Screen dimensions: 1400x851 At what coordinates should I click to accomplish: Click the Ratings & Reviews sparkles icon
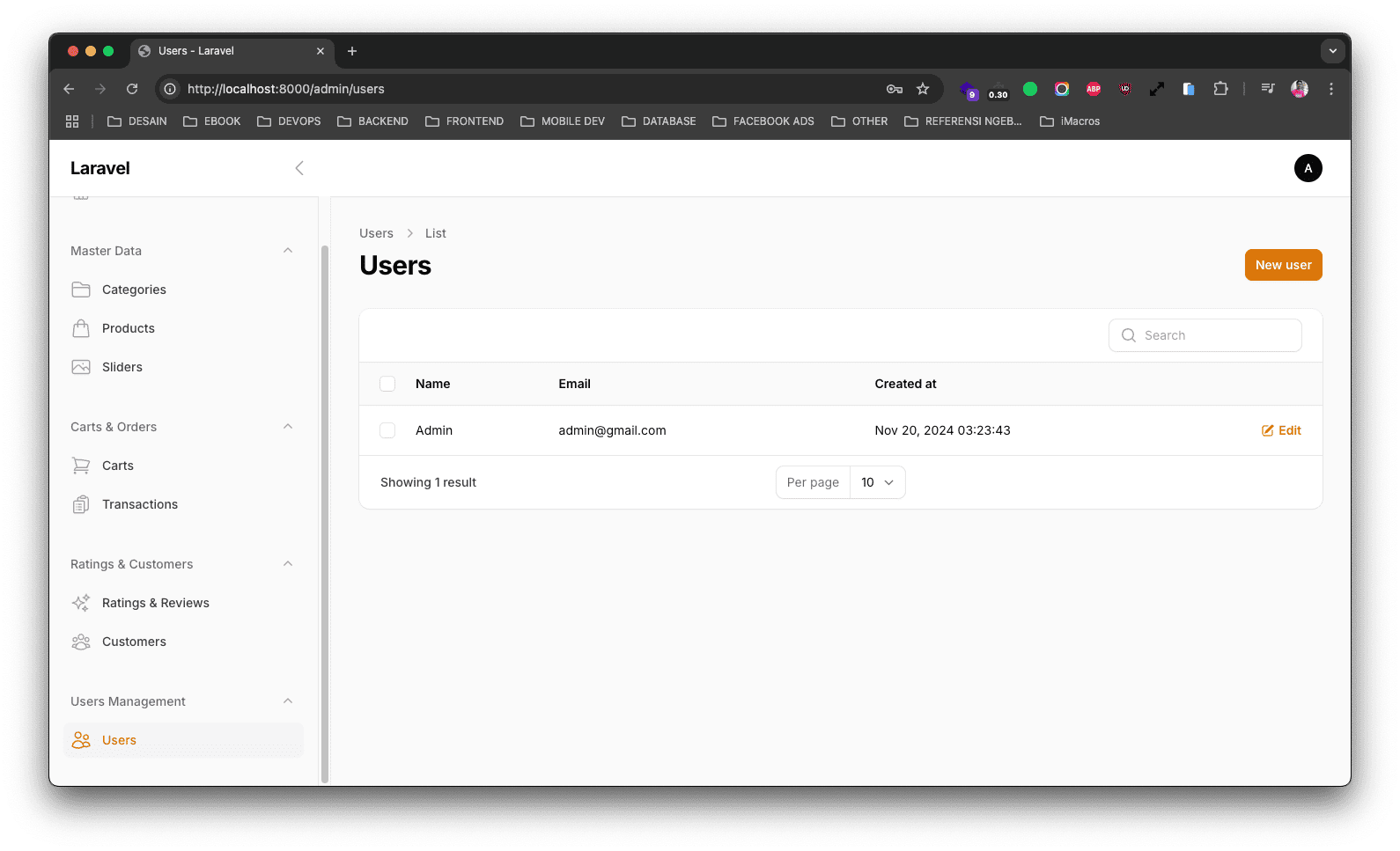81,603
